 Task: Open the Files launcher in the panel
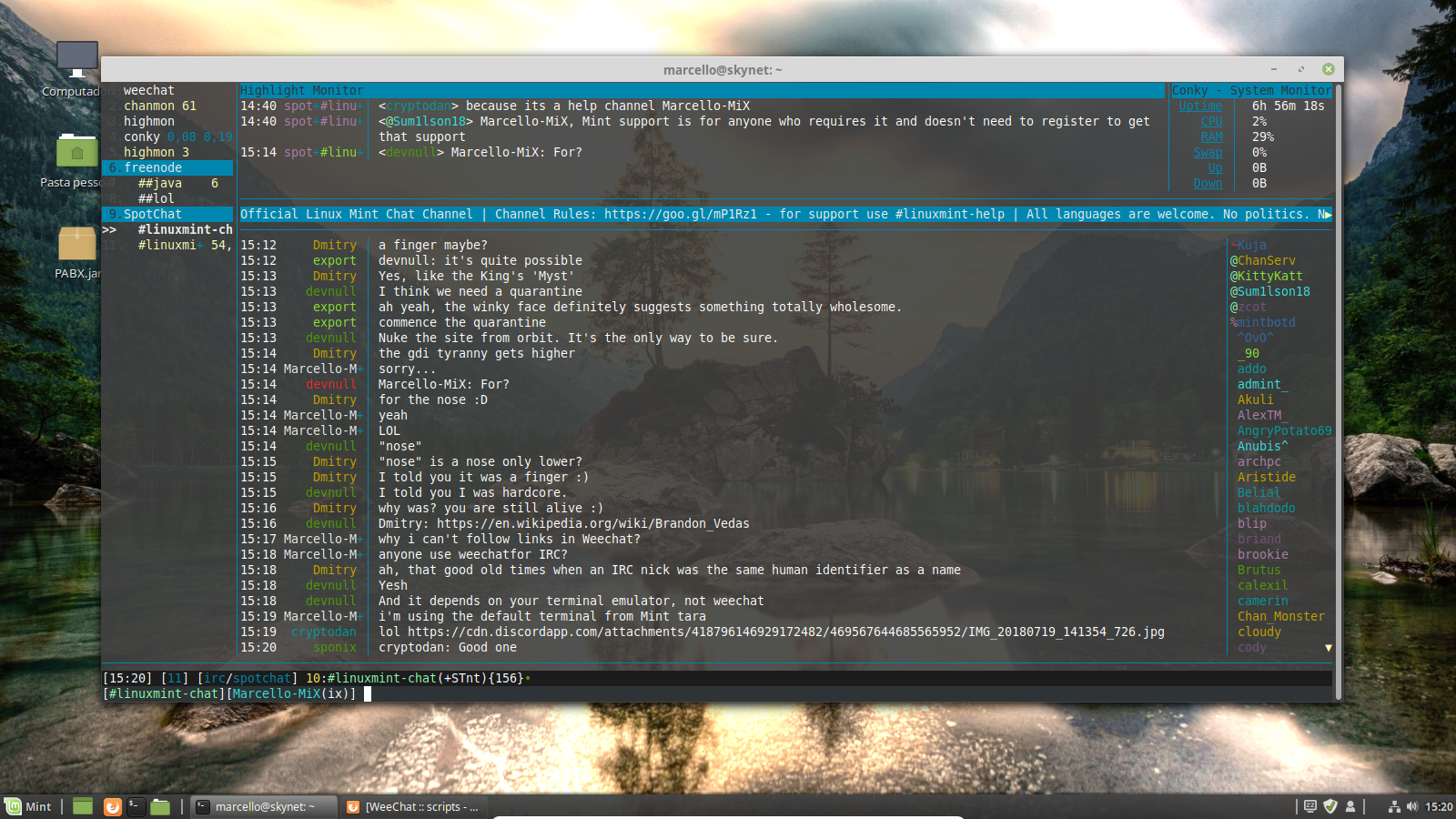pyautogui.click(x=160, y=806)
